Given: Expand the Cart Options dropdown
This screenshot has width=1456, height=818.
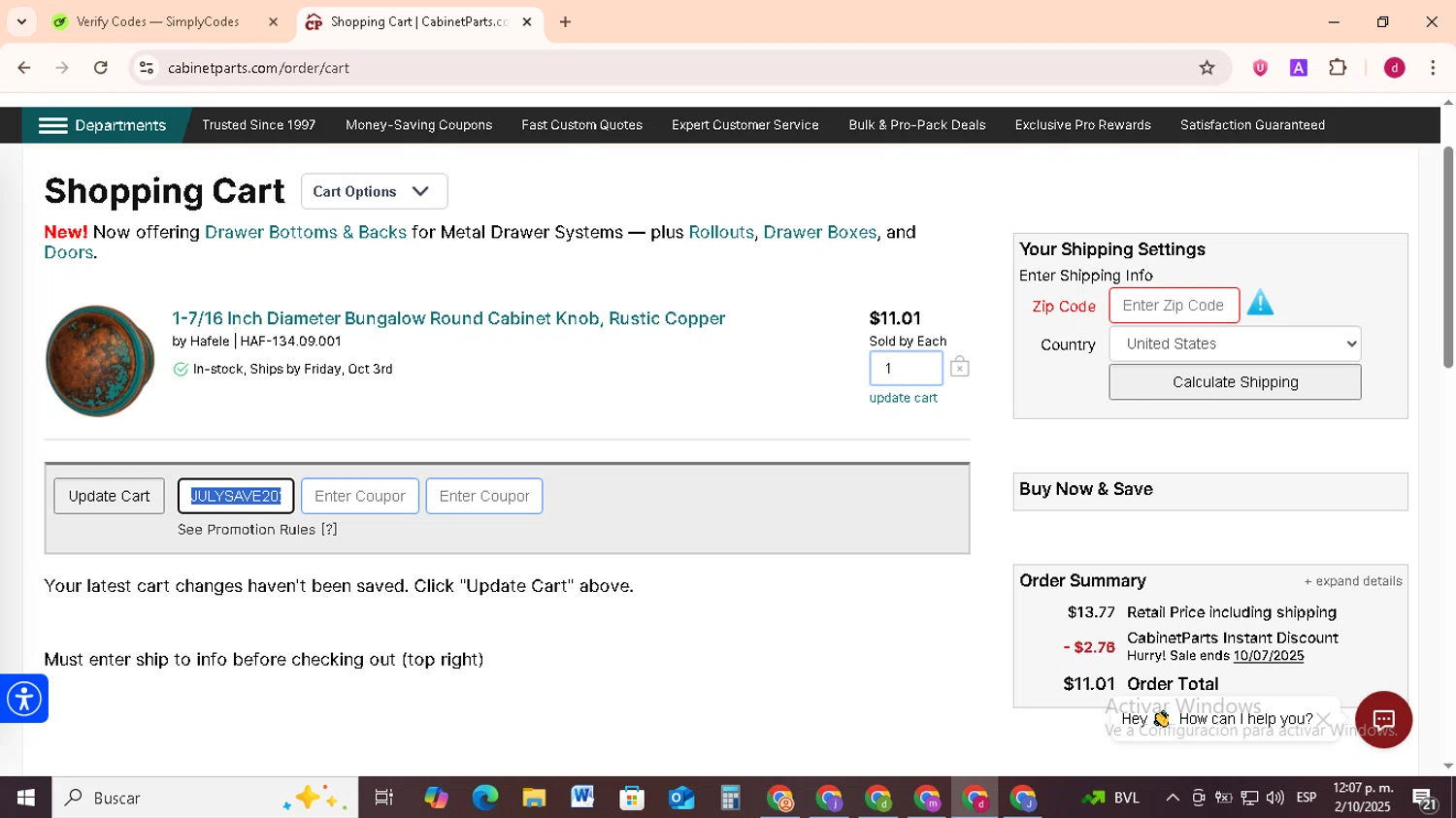Looking at the screenshot, I should 374,191.
